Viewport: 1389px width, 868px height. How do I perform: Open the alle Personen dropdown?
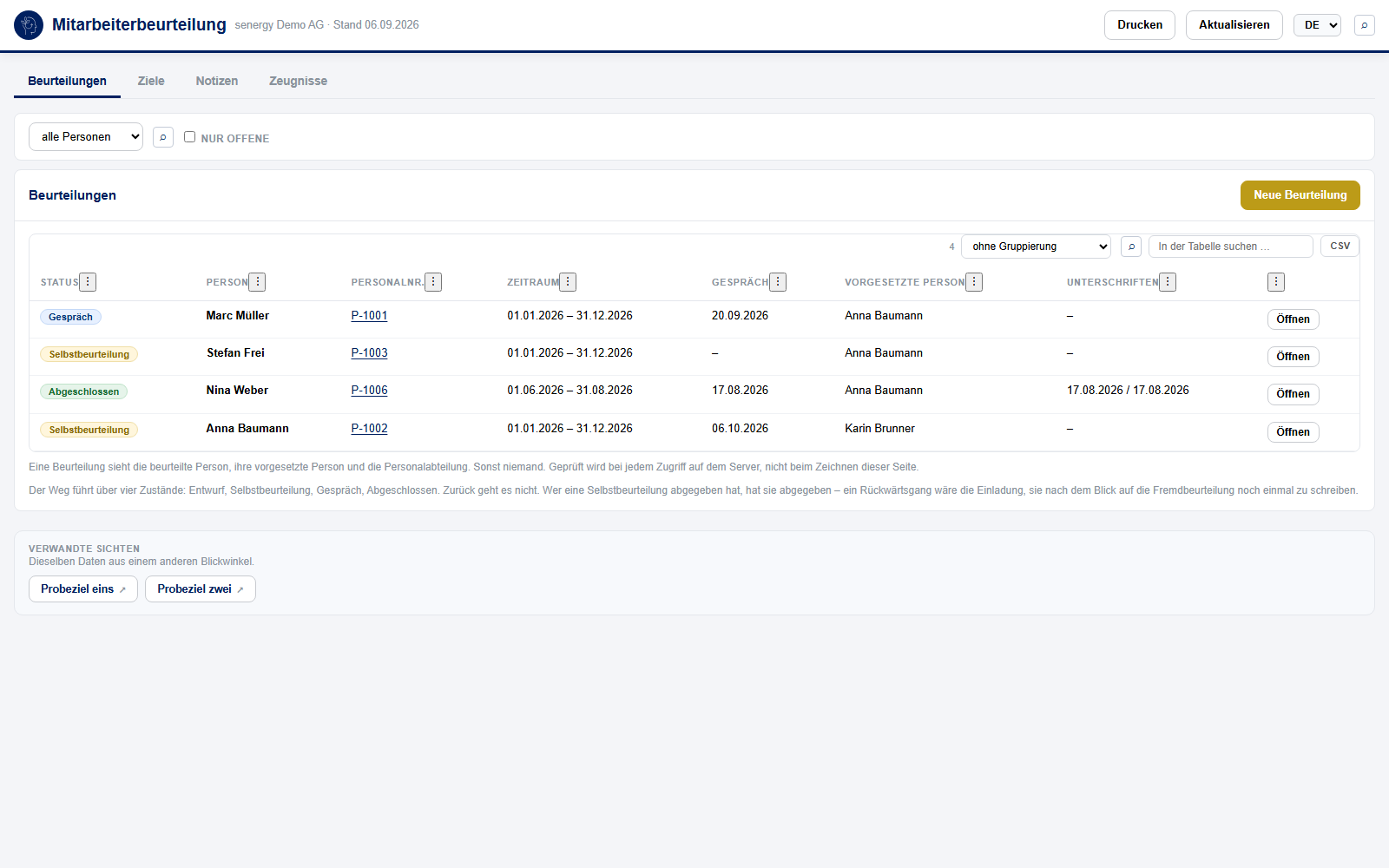click(x=86, y=137)
